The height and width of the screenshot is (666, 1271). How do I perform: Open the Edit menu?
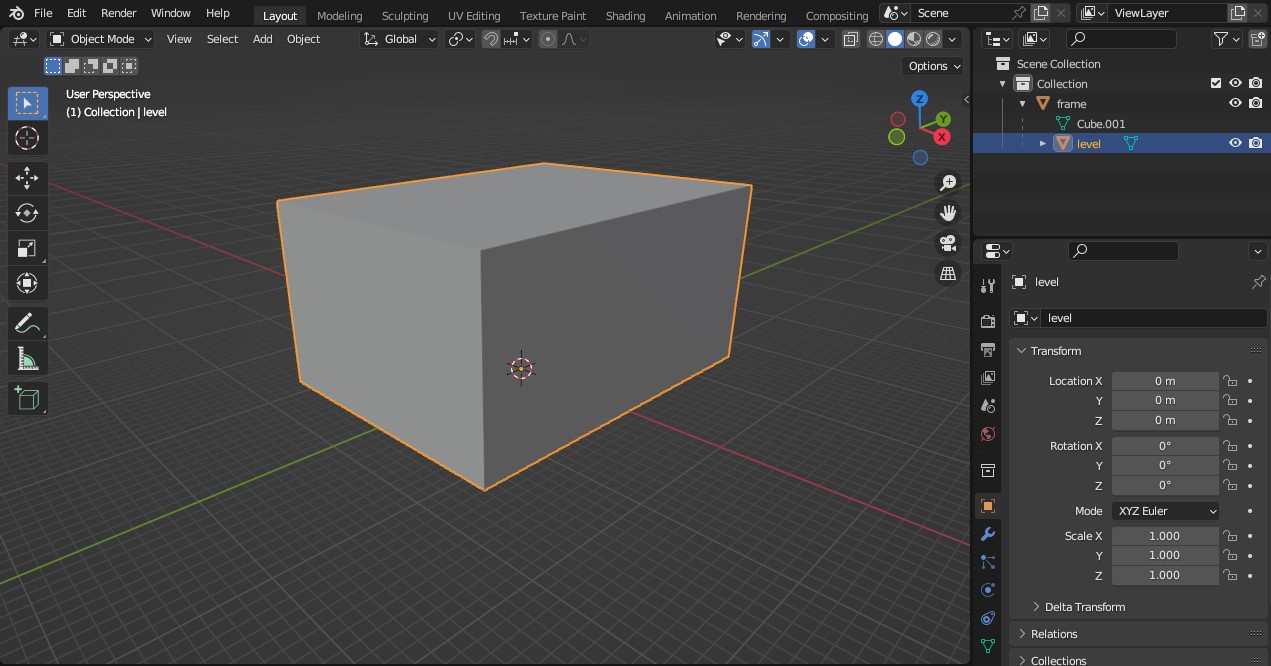[x=76, y=13]
